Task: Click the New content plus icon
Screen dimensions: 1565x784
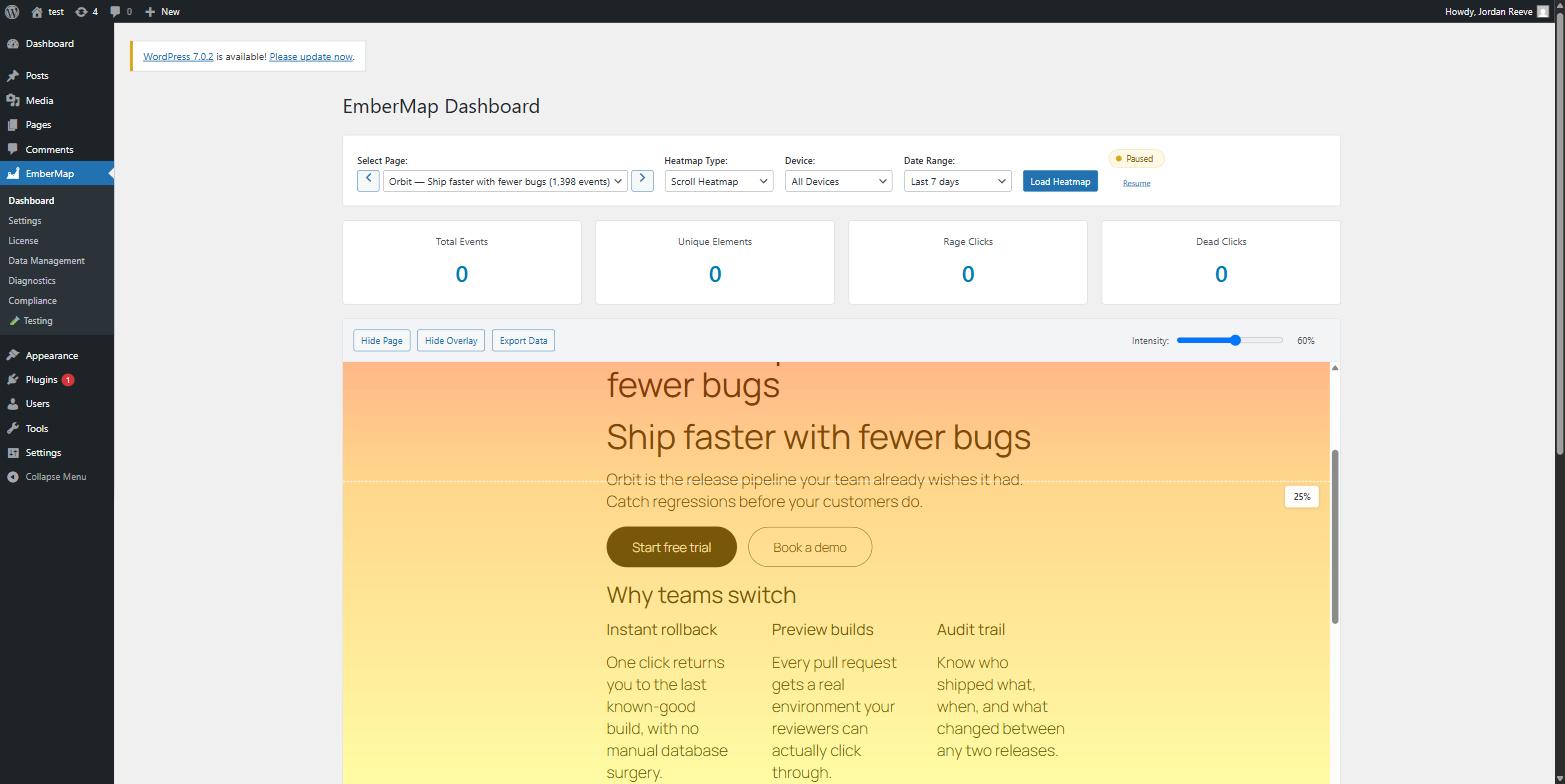Action: pos(149,12)
